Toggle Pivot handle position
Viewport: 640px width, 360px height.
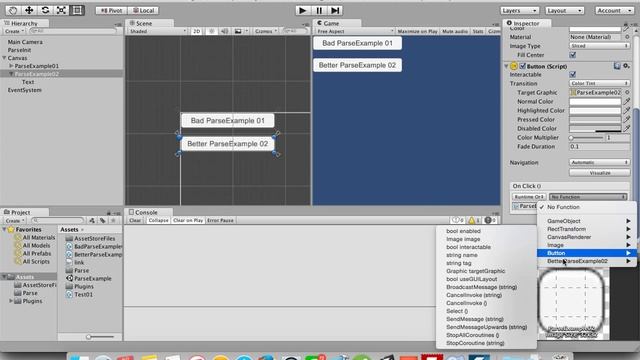111,10
